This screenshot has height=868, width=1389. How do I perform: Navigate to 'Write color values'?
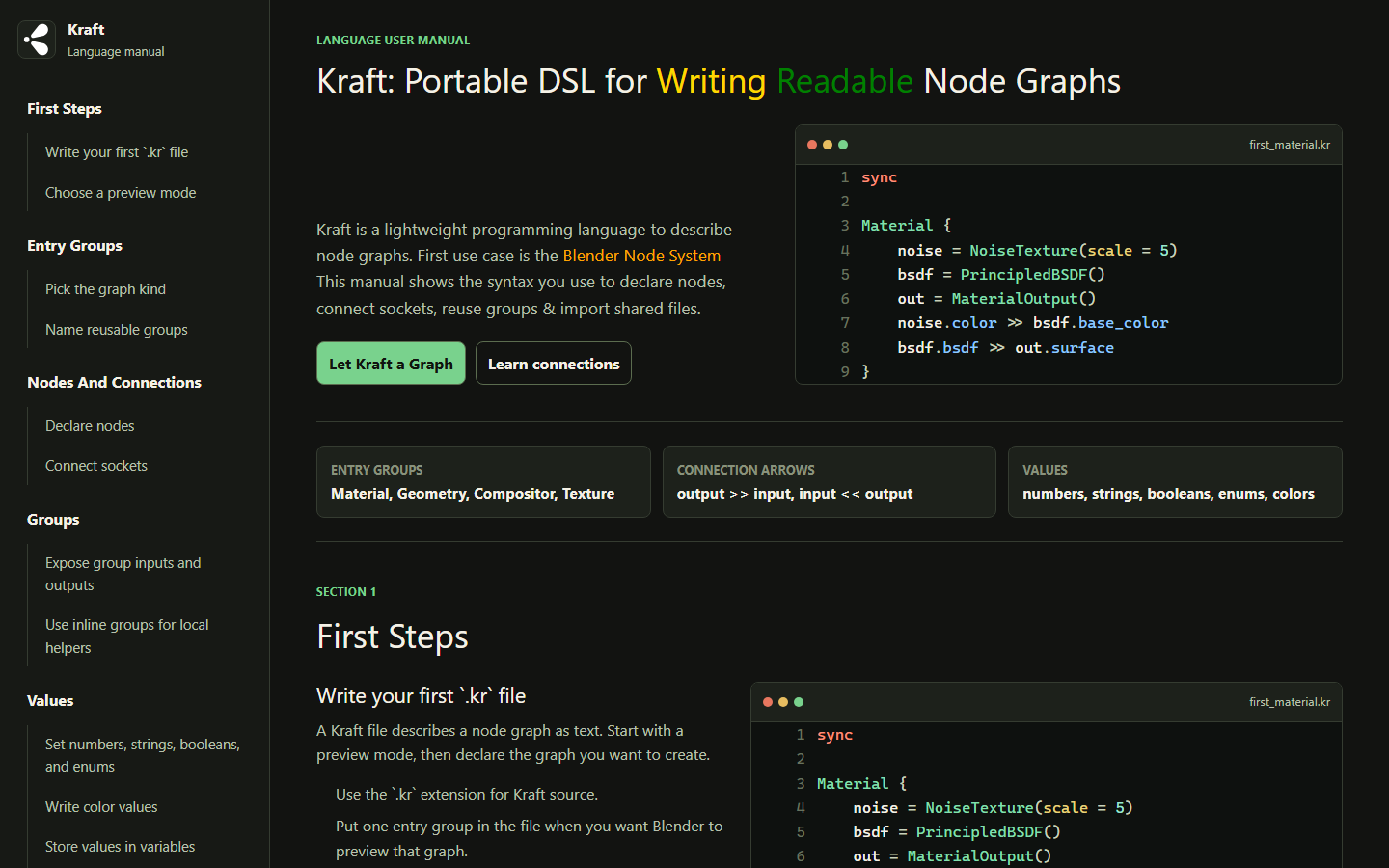(x=101, y=807)
